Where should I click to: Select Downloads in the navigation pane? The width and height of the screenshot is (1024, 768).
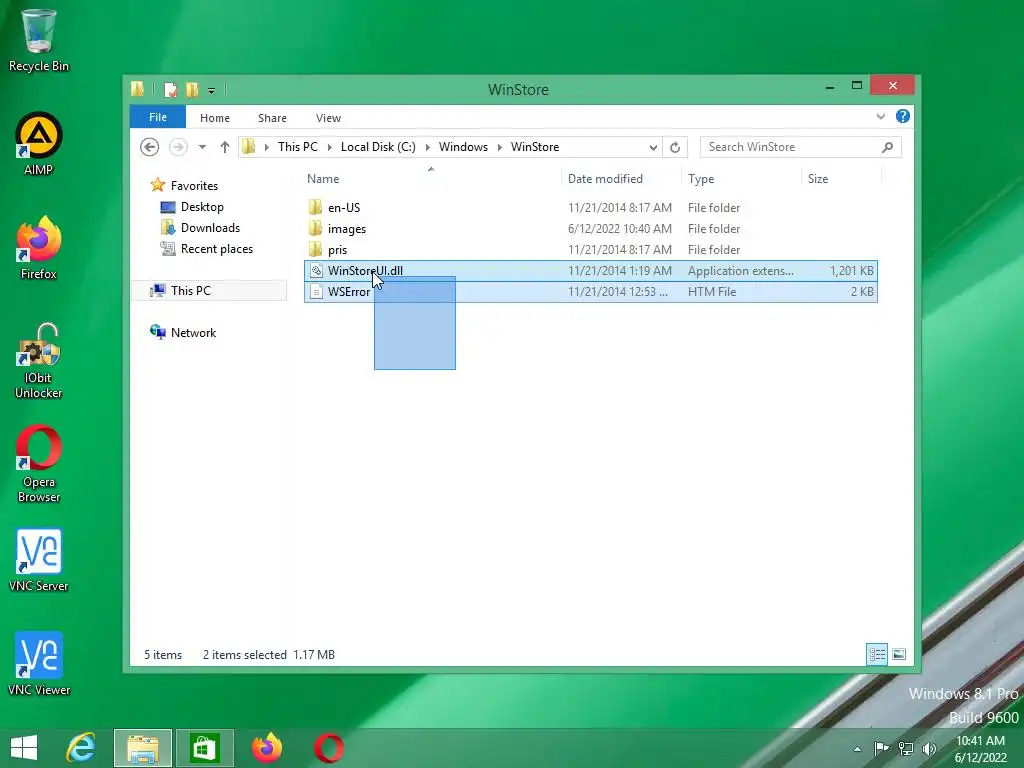pyautogui.click(x=210, y=228)
